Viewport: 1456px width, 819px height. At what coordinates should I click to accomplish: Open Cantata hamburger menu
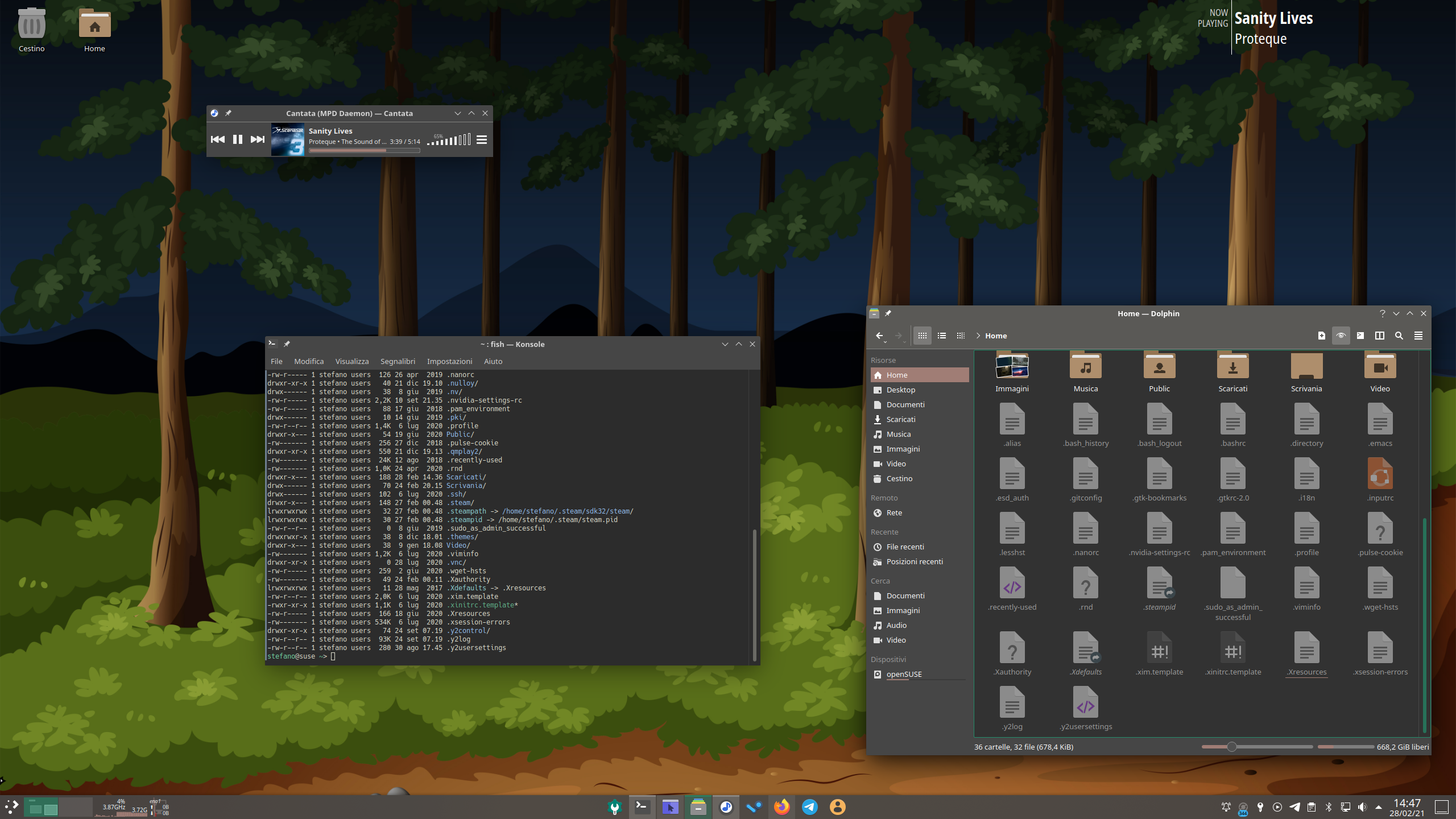482,139
